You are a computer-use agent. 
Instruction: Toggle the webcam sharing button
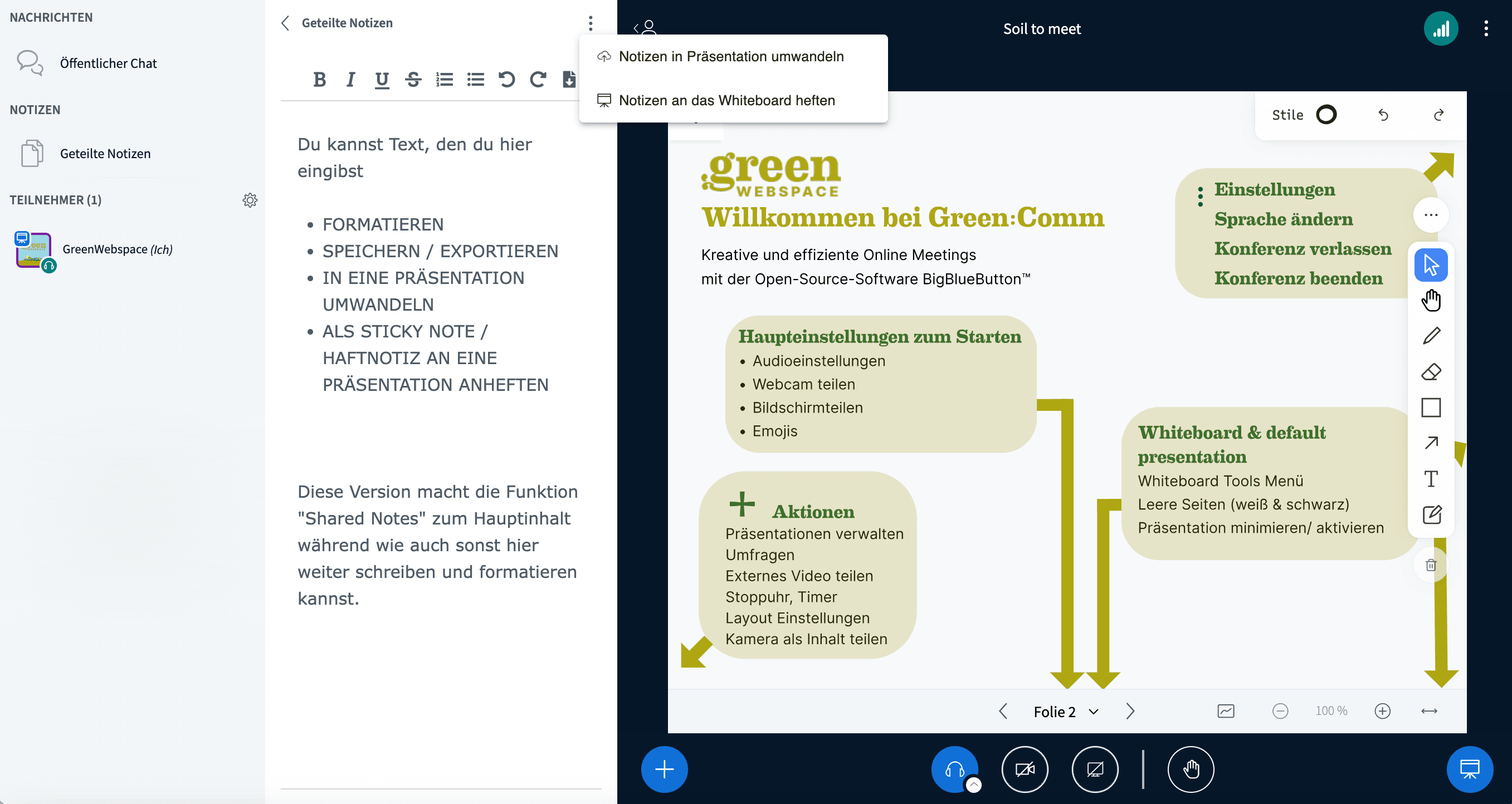[1024, 769]
